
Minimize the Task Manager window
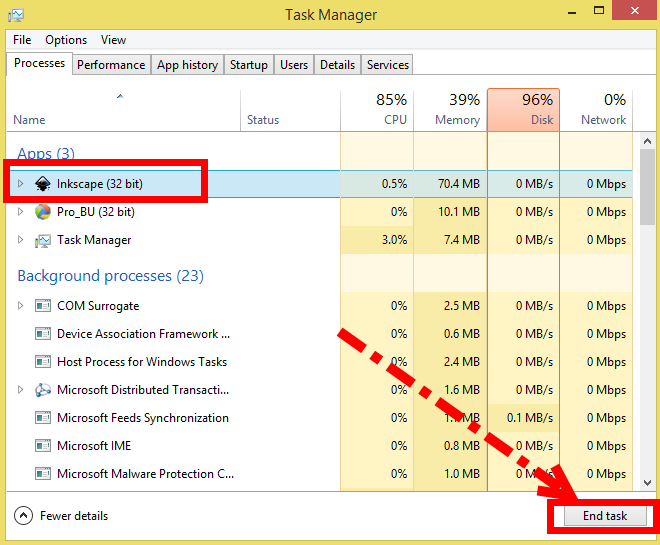click(x=572, y=12)
